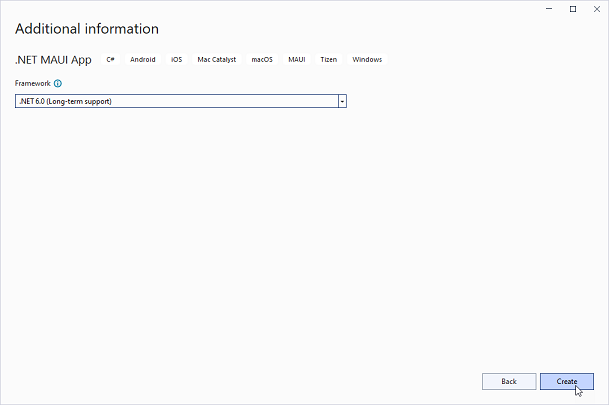Click the Additional information heading

click(87, 29)
